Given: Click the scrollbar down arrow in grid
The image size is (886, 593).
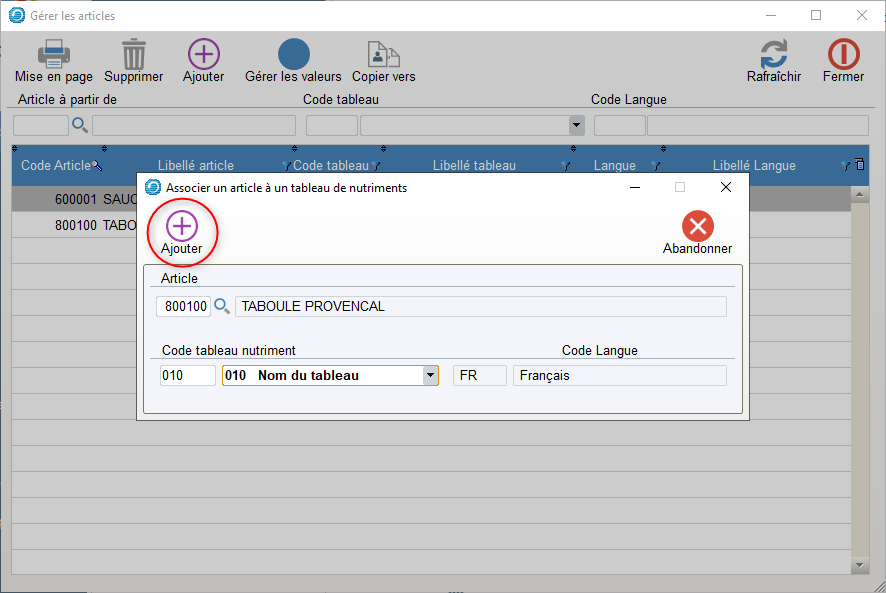Looking at the screenshot, I should (859, 565).
